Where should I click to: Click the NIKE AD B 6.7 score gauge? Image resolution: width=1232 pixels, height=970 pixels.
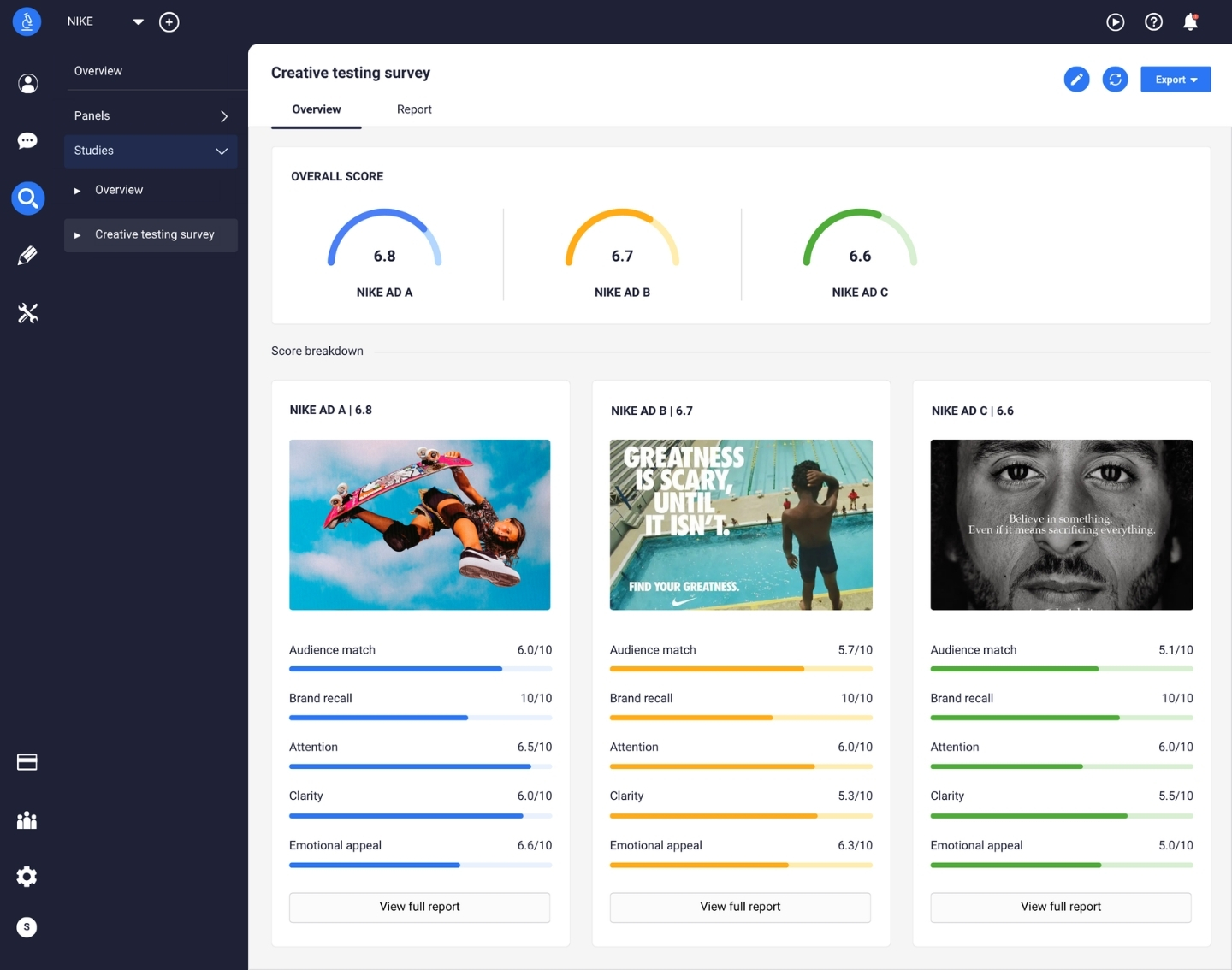[623, 240]
